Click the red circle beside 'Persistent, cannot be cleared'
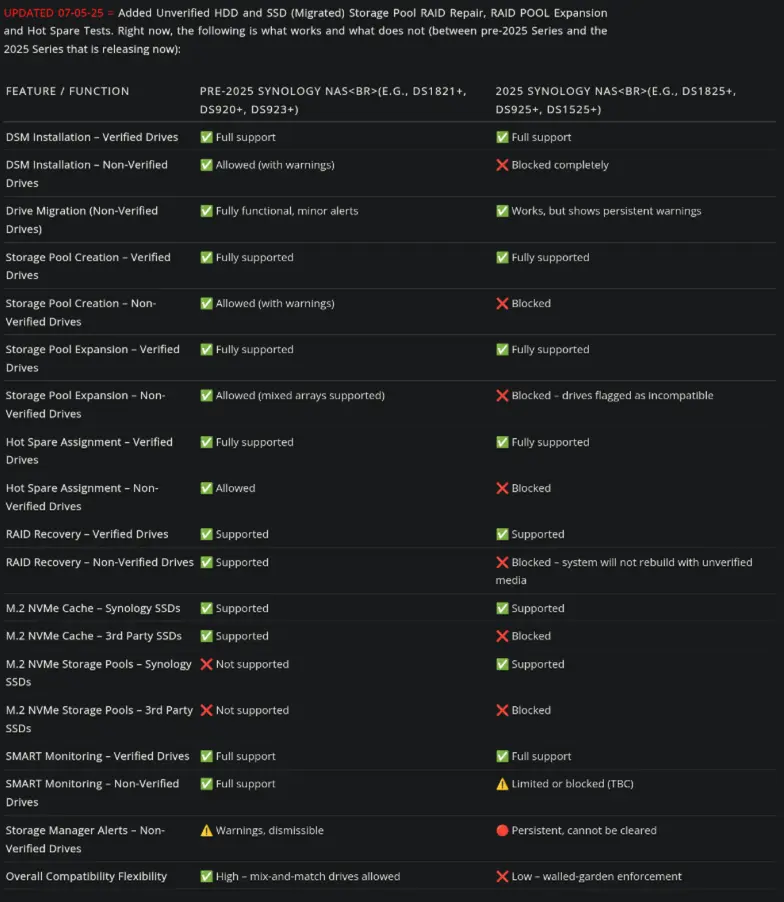Screen dimensions: 784x902 pyautogui.click(x=502, y=830)
